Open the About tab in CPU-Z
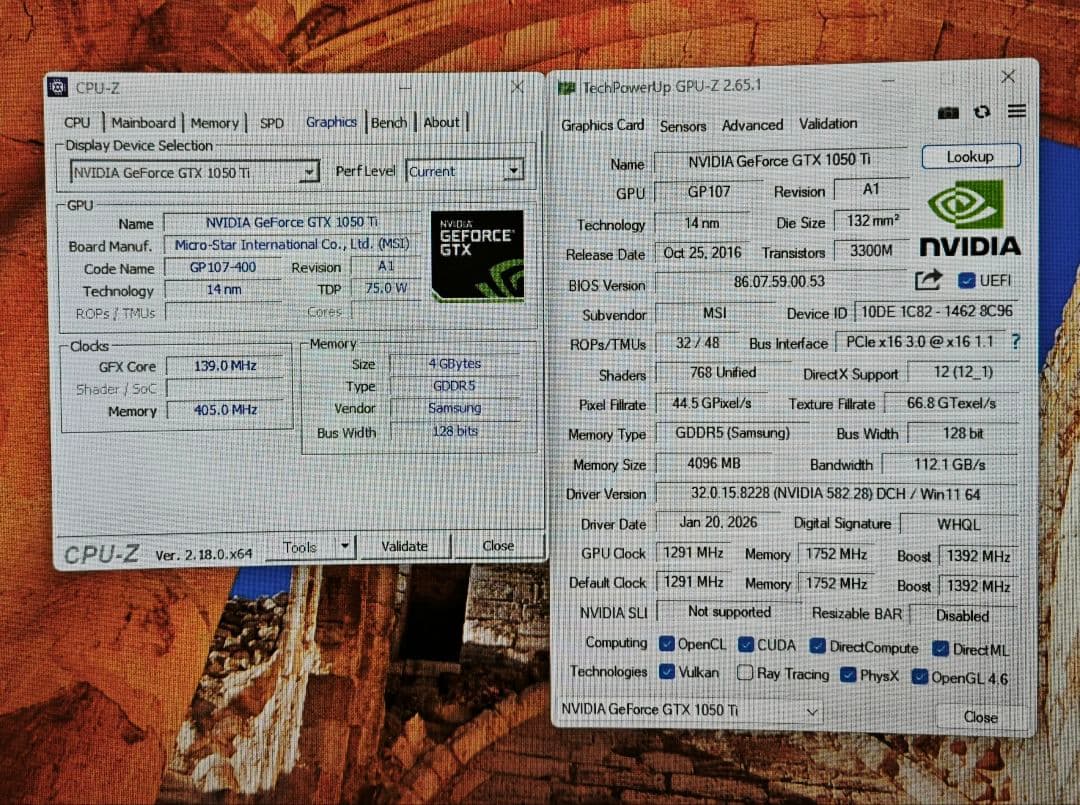 tap(442, 123)
